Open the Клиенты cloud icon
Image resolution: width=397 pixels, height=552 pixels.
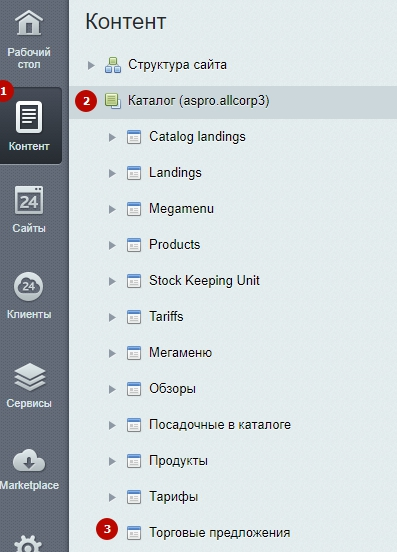pyautogui.click(x=29, y=286)
